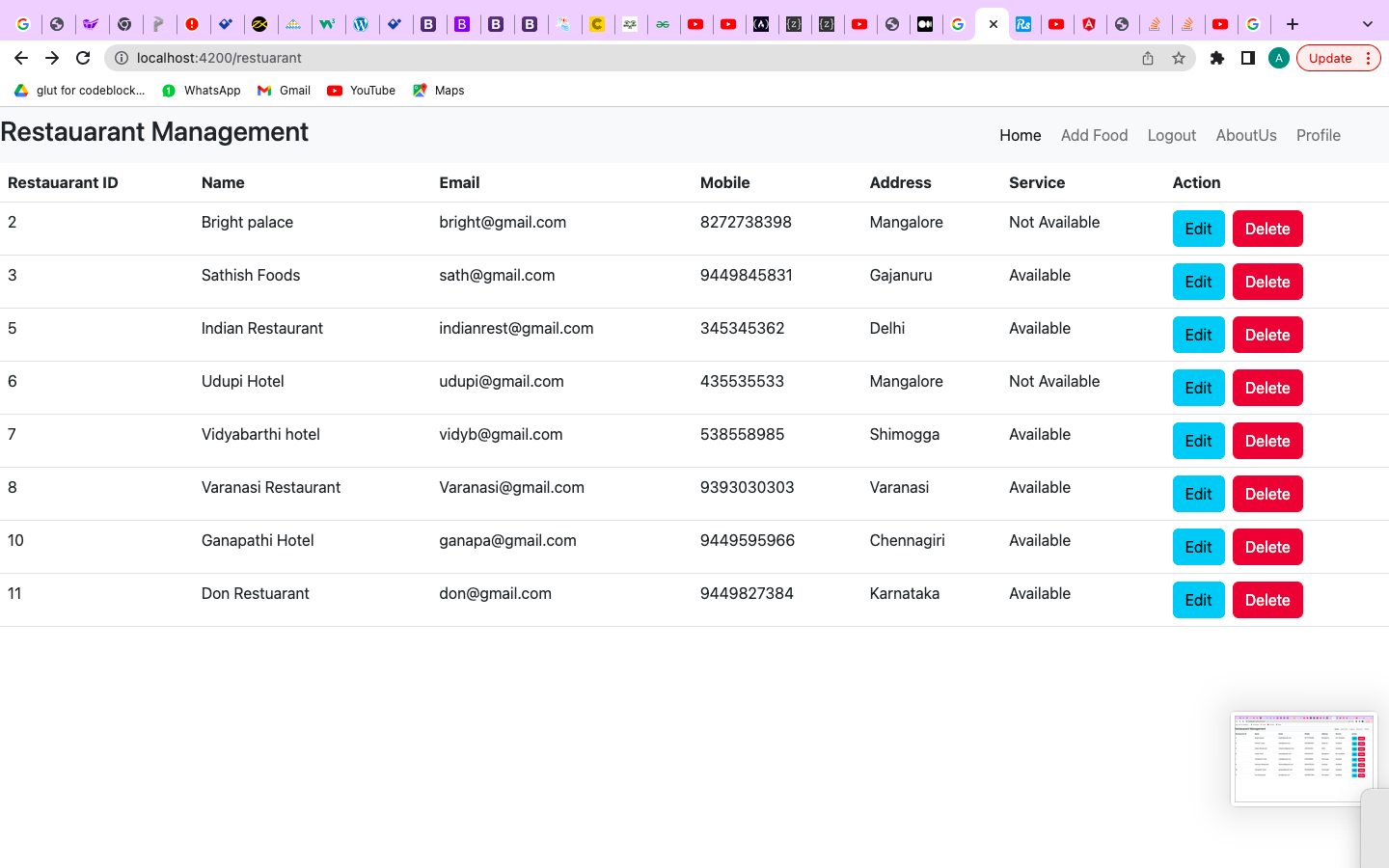This screenshot has width=1389, height=868.
Task: Click the bookmark star in the address bar
Action: pyautogui.click(x=1179, y=58)
